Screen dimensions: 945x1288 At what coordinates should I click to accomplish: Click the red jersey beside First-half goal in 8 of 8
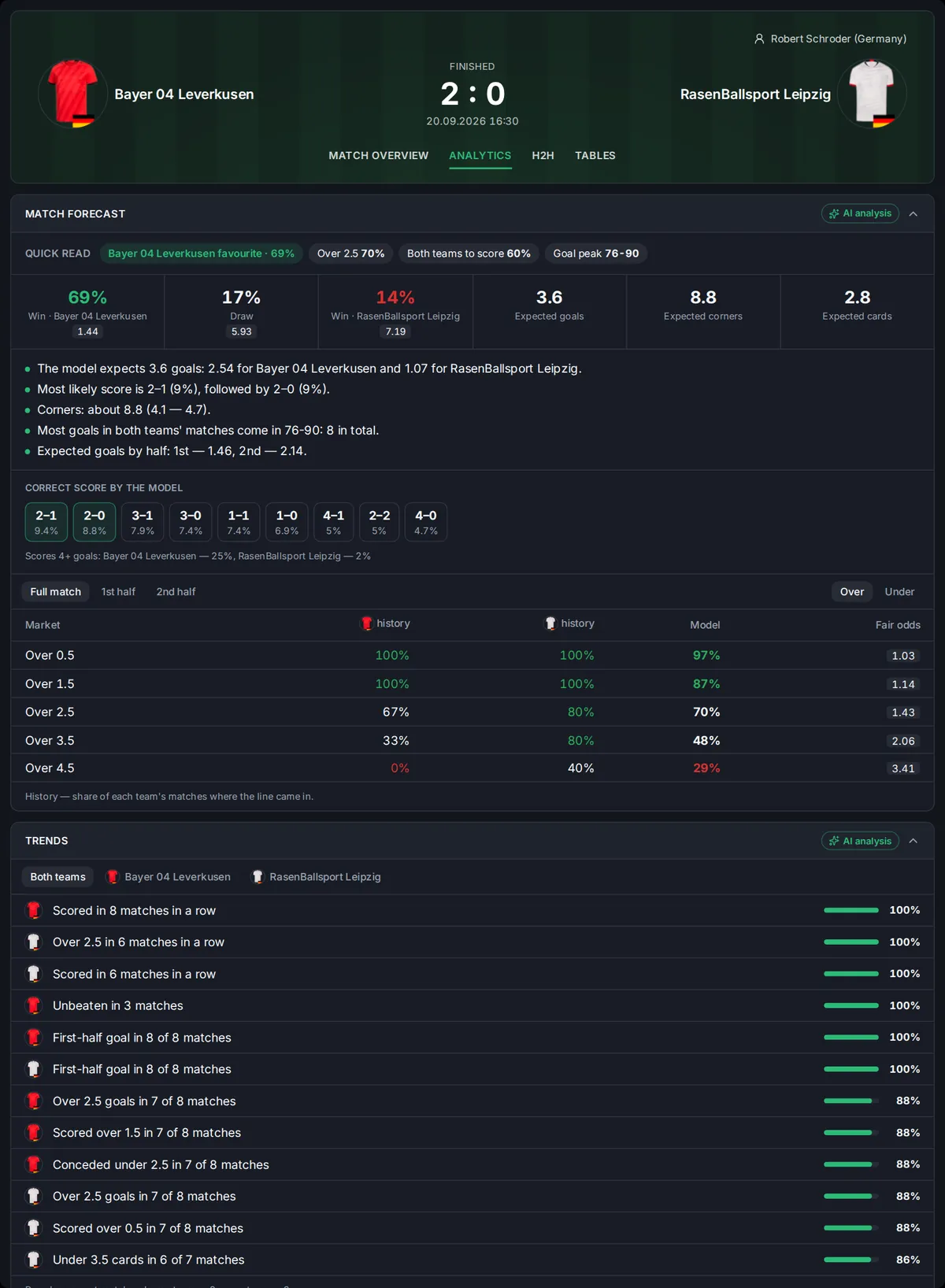[34, 1038]
